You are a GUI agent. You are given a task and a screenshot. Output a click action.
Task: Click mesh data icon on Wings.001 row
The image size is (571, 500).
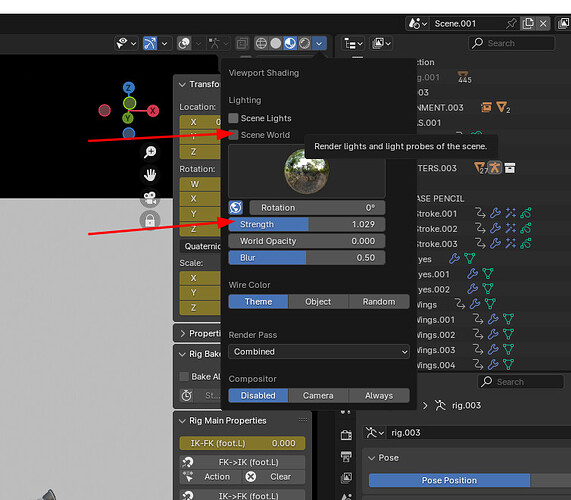(508, 319)
